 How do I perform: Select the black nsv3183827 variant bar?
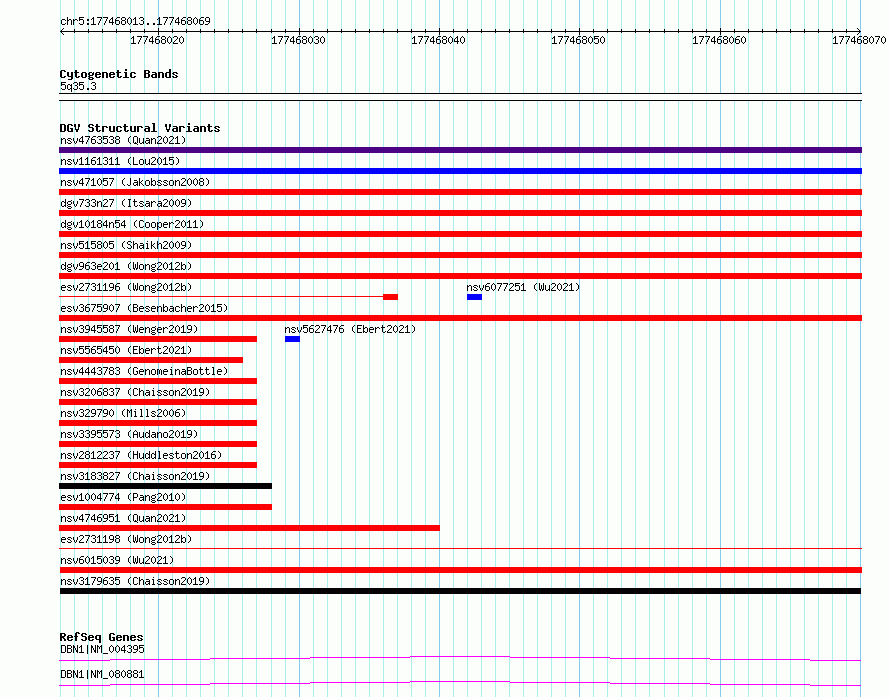pyautogui.click(x=165, y=486)
